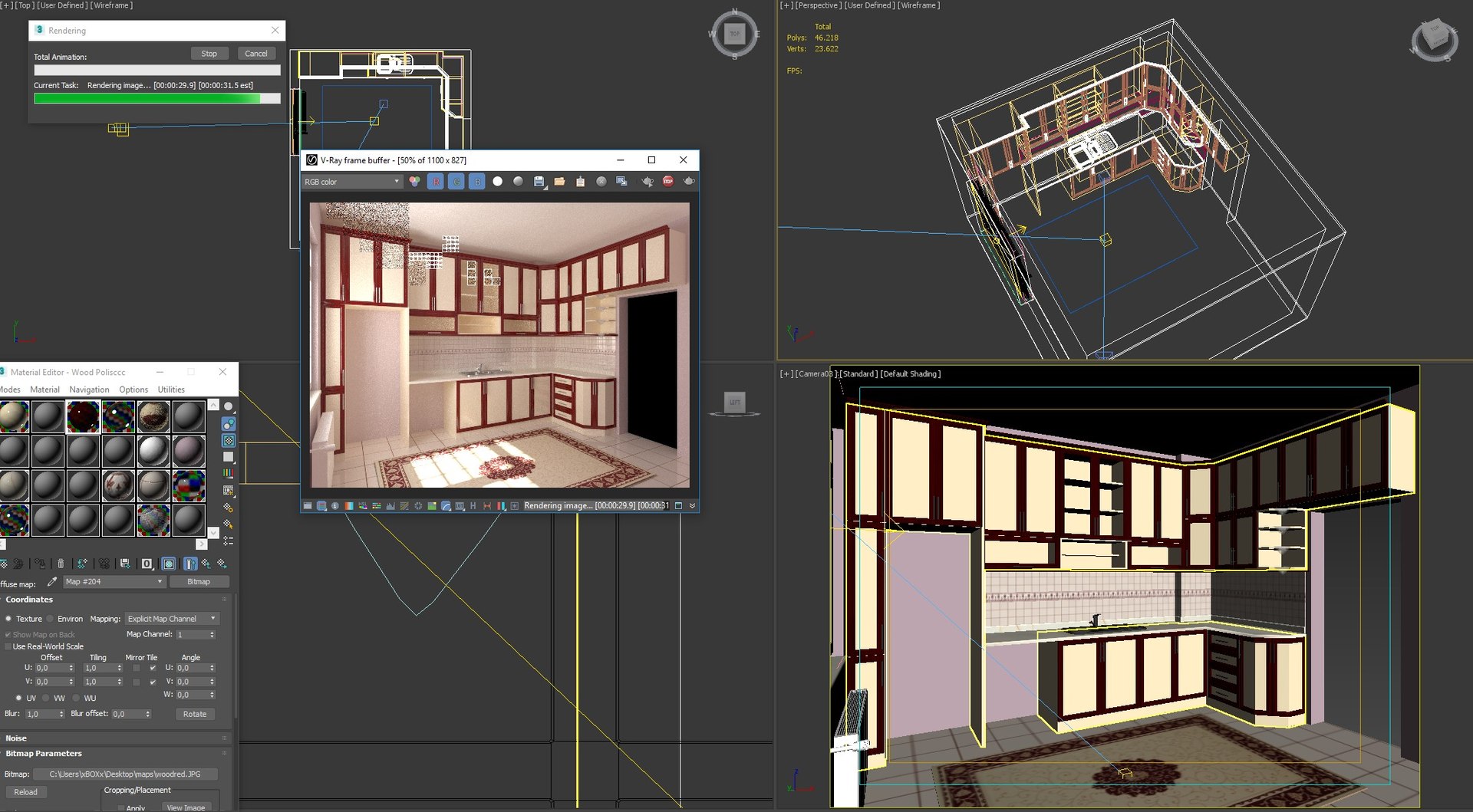Click the Cancel button in Rendering dialog

click(256, 54)
